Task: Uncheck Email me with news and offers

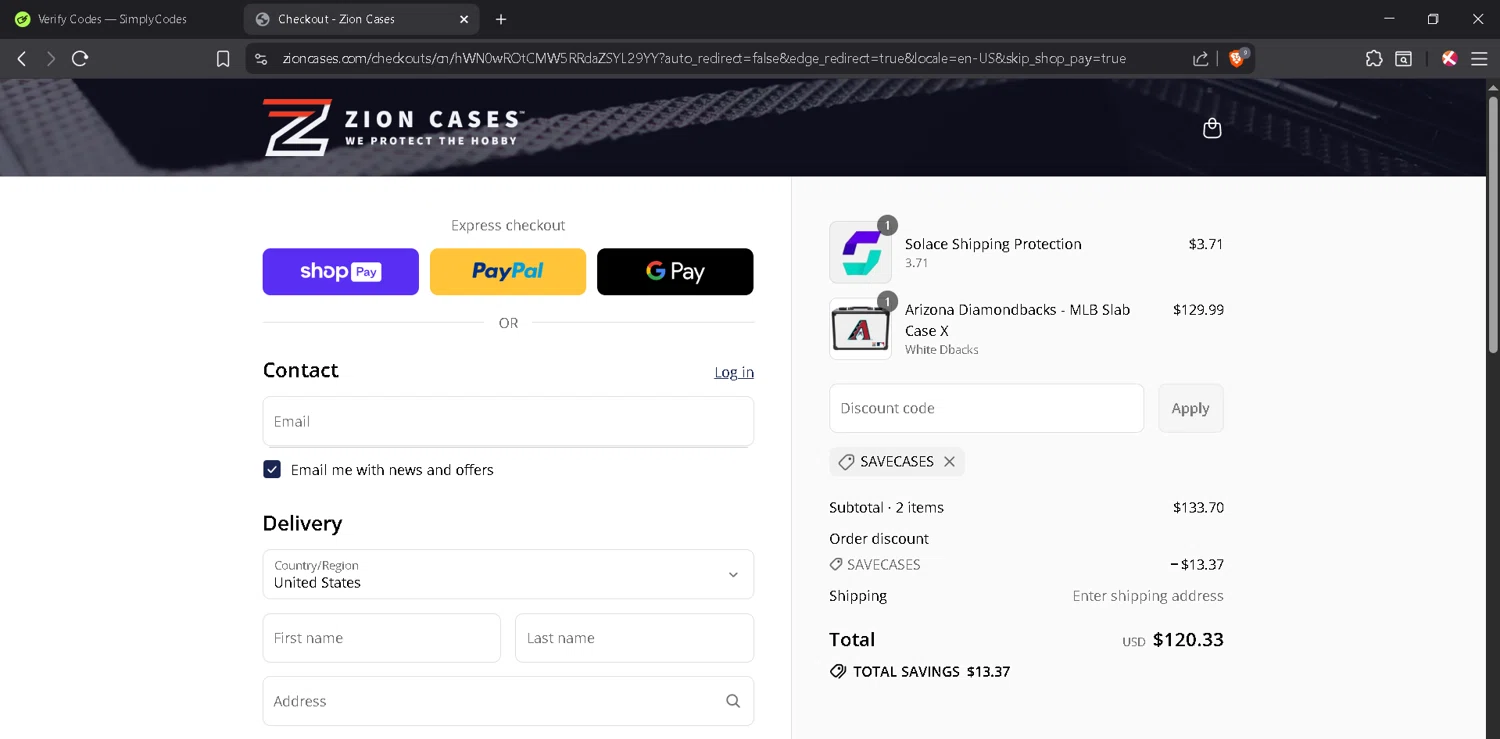Action: click(x=272, y=469)
